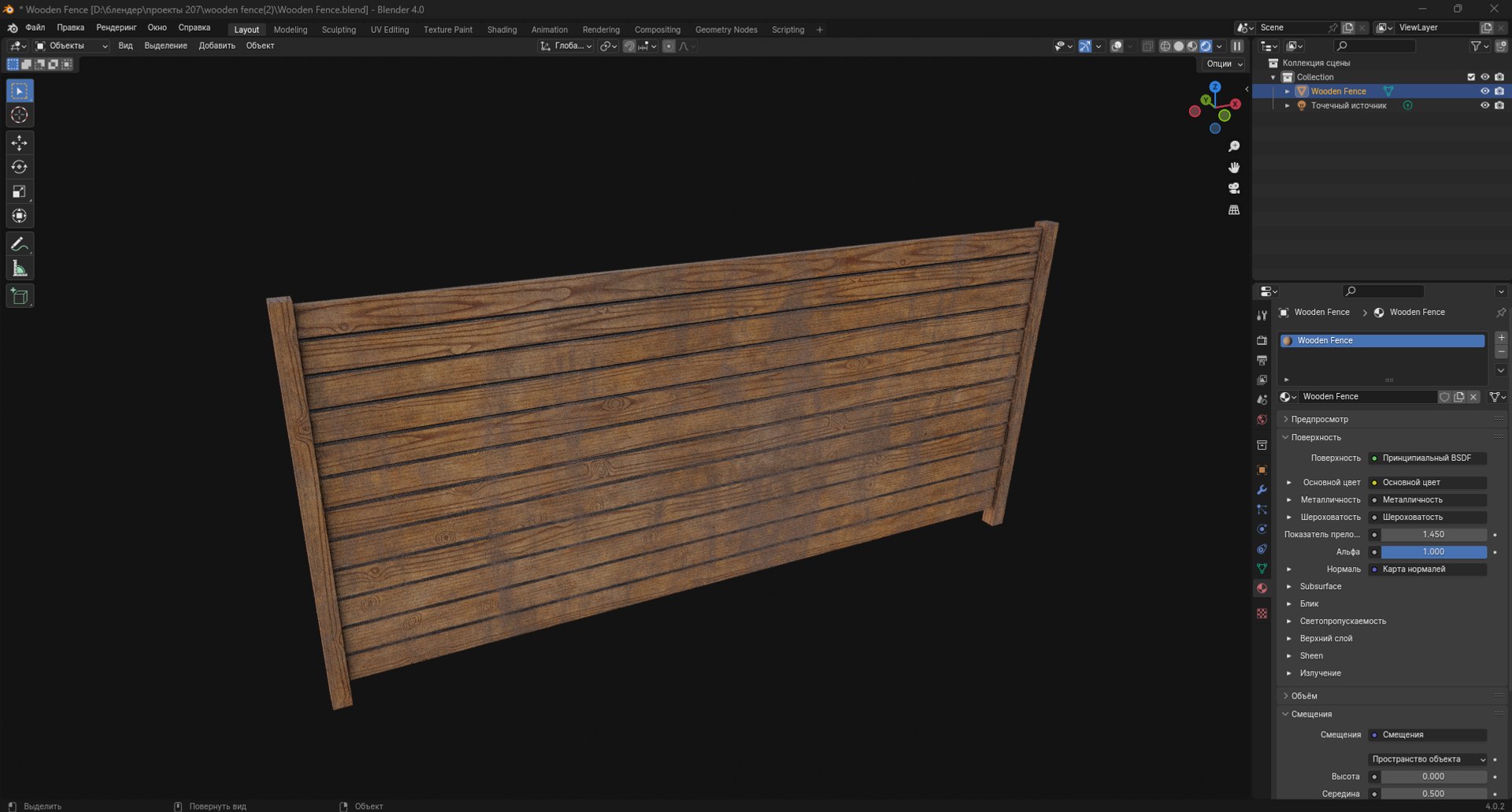
Task: Click the Показатель прело... value field
Action: 1433,534
